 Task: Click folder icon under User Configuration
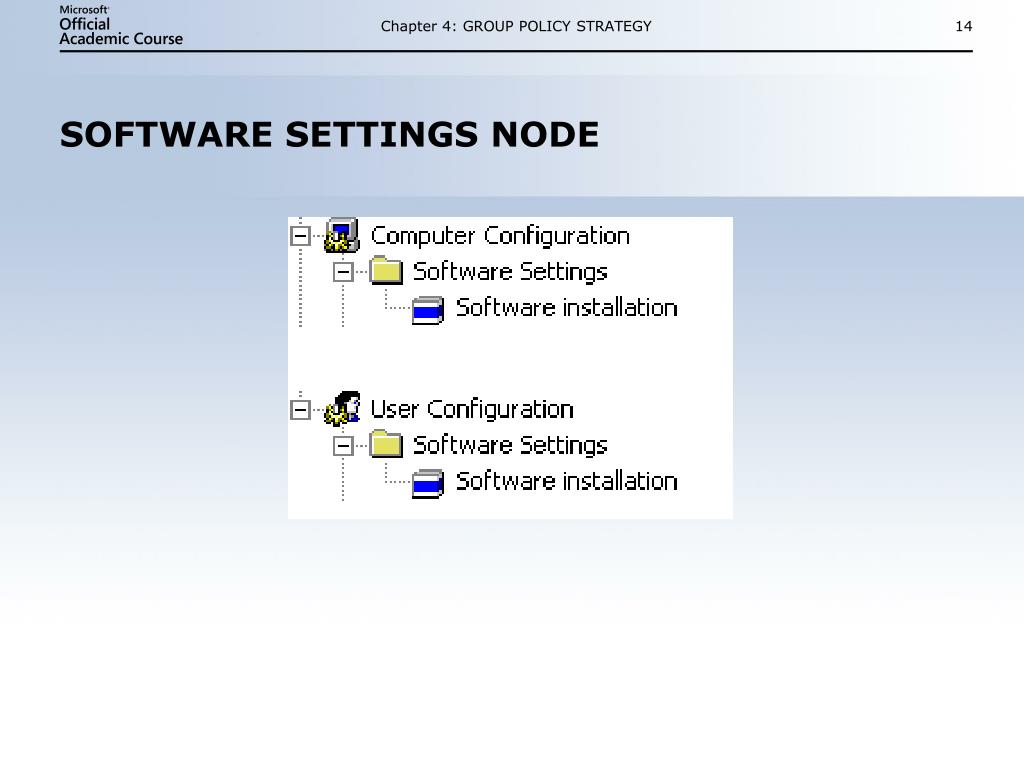pos(386,444)
